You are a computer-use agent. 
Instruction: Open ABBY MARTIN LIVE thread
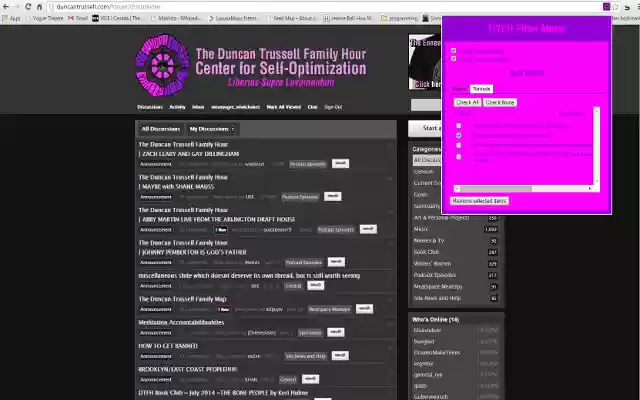[217, 219]
